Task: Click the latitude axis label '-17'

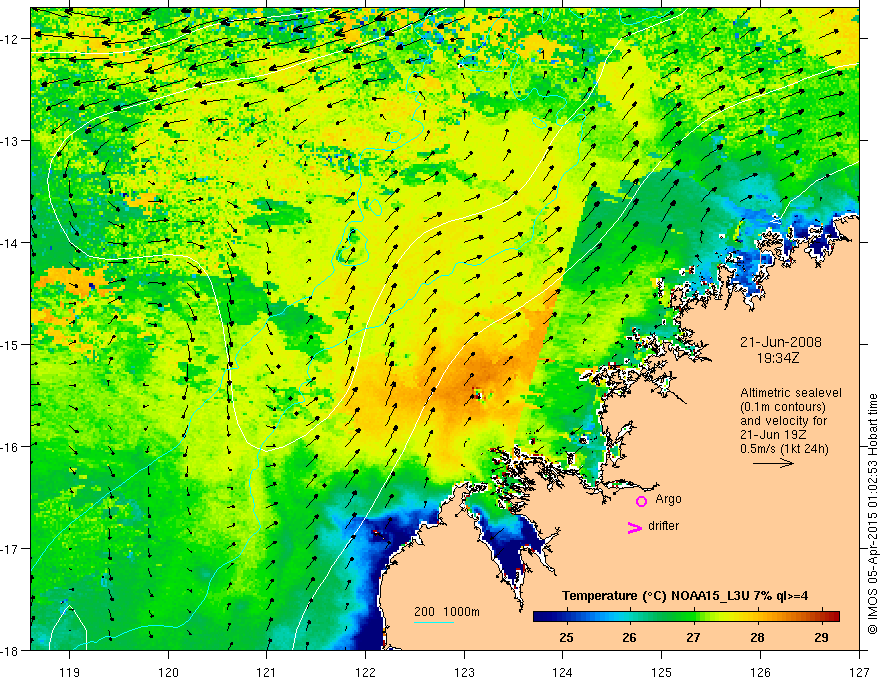Action: [11, 548]
